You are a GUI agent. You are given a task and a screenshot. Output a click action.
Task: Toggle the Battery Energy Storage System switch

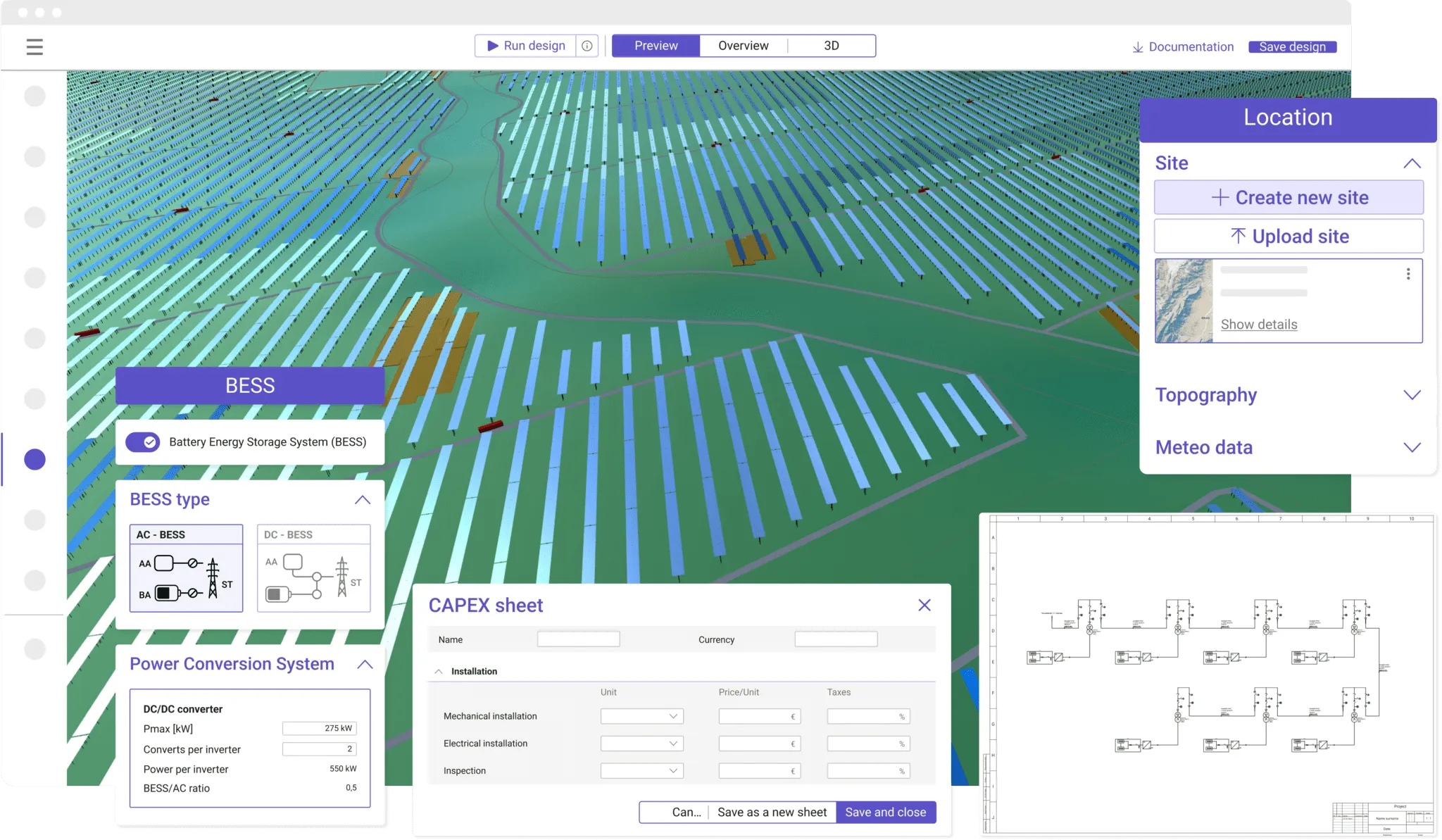coord(143,442)
